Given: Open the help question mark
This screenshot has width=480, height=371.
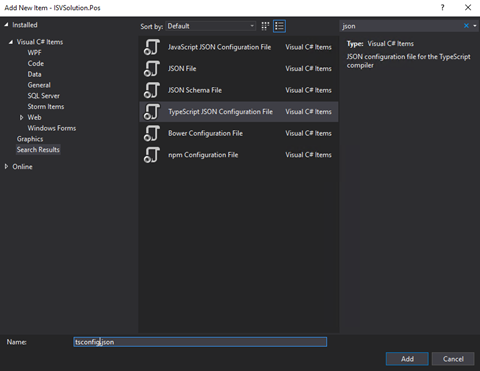Looking at the screenshot, I should (x=442, y=7).
